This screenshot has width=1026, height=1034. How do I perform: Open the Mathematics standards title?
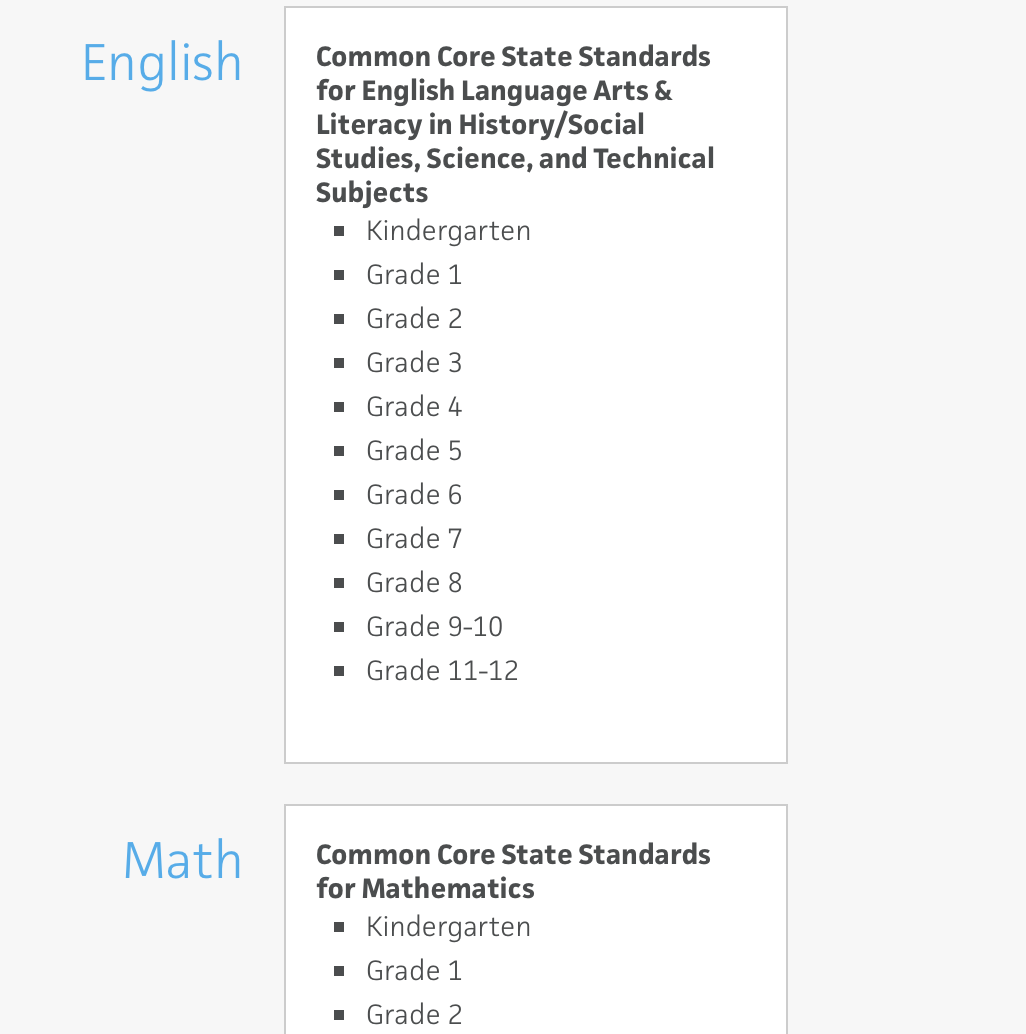pos(513,871)
